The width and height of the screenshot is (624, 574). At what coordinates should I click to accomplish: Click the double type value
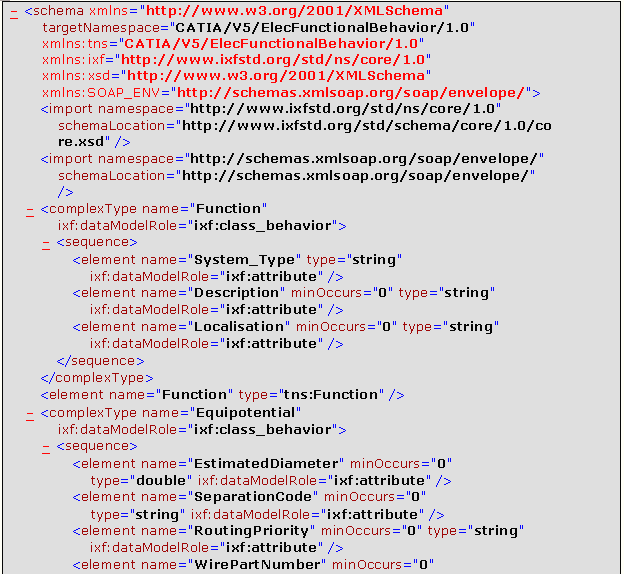[x=161, y=481]
